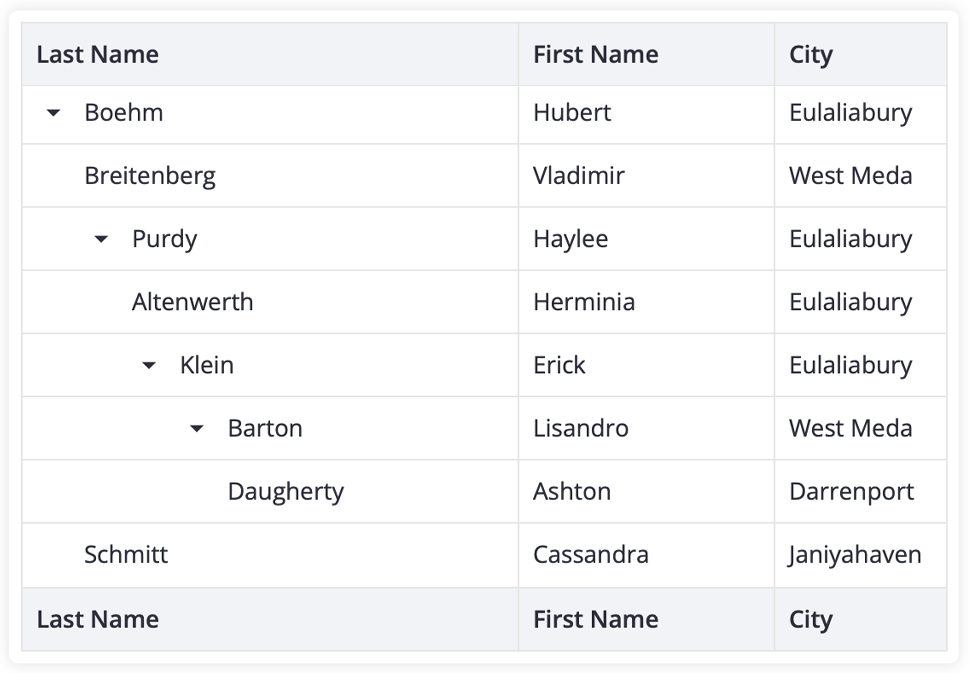Viewport: 971px width, 673px height.
Task: Click the footer Last Name cell
Action: 270,619
